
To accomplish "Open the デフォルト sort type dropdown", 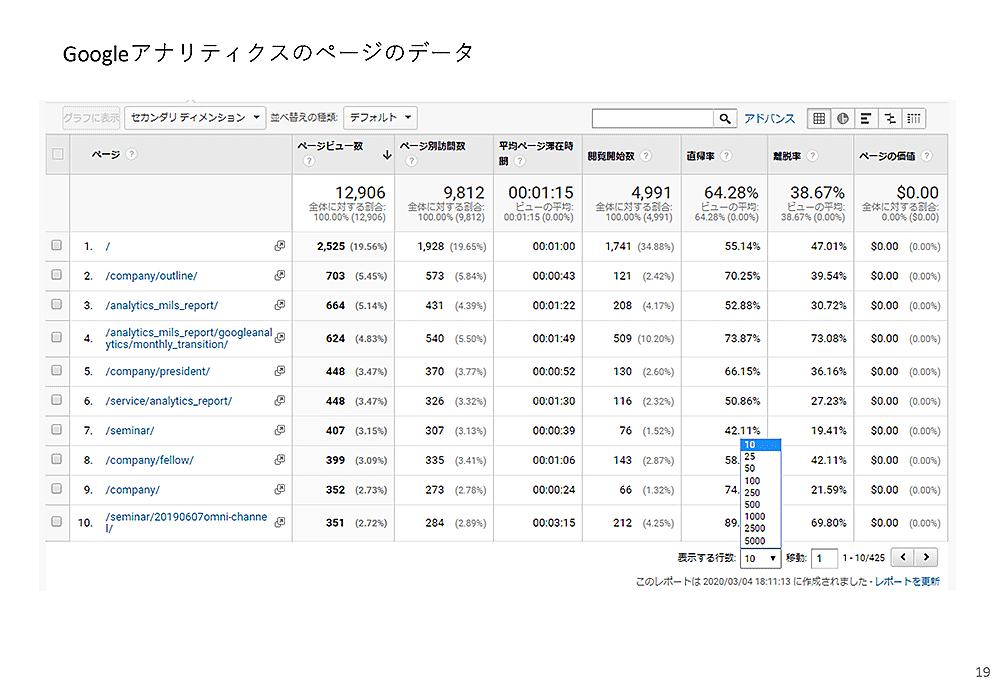I will [380, 118].
